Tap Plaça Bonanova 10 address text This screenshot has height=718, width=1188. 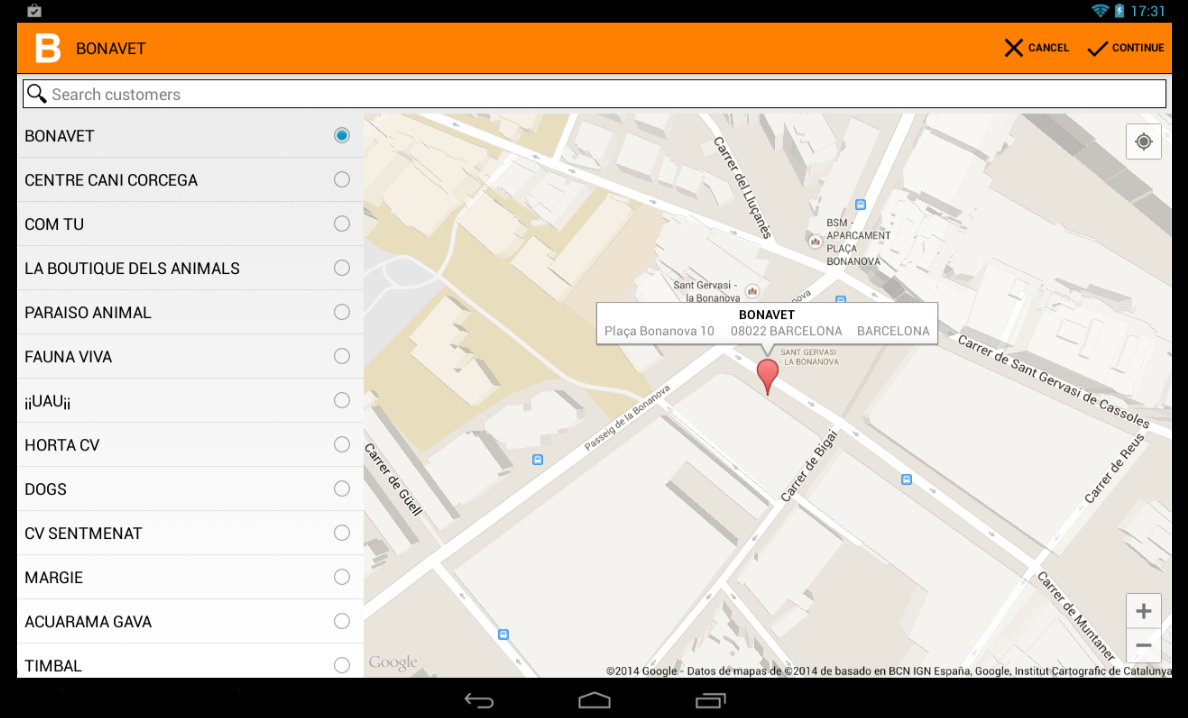(659, 331)
